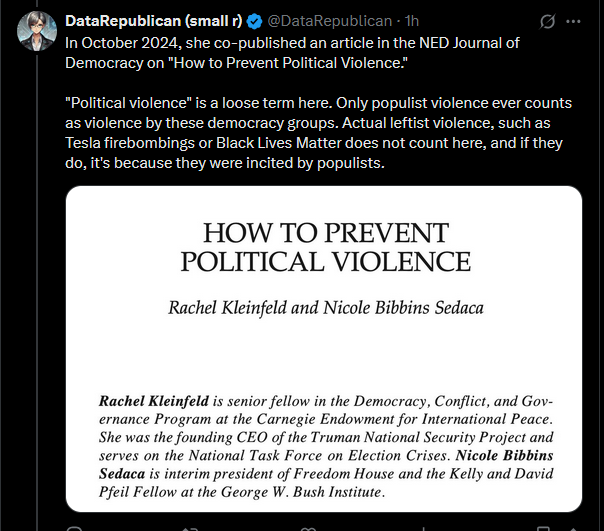The image size is (604, 531).
Task: Click the reply icon below the post
Action: click(x=74, y=528)
